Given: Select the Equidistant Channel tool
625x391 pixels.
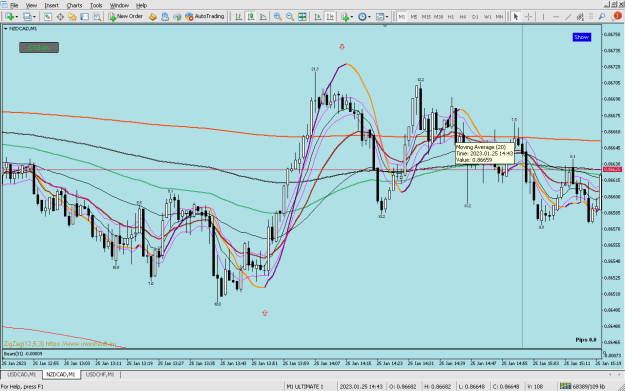Looking at the screenshot, I should (x=580, y=17).
